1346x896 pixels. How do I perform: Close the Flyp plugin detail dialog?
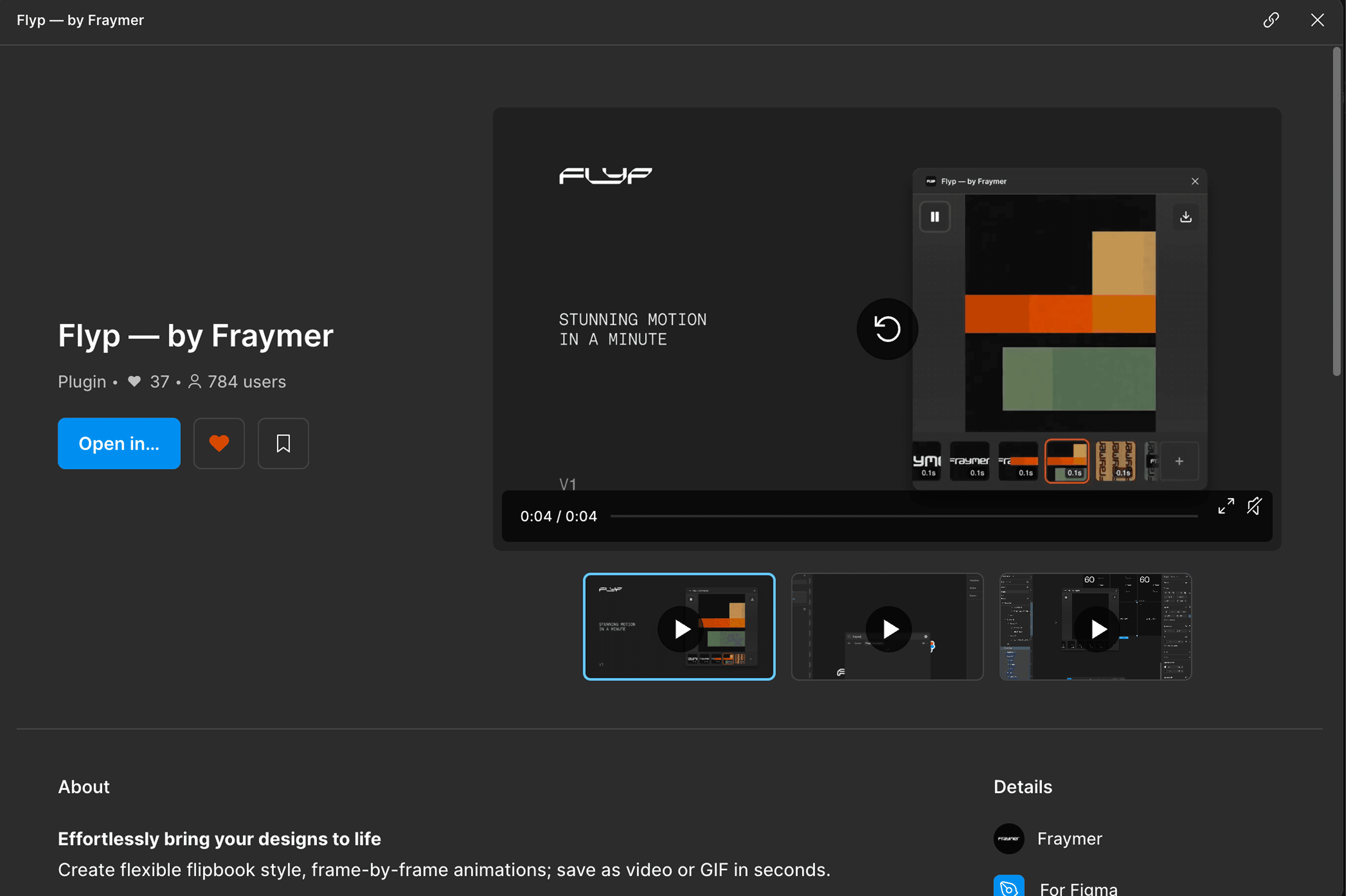(x=1317, y=20)
